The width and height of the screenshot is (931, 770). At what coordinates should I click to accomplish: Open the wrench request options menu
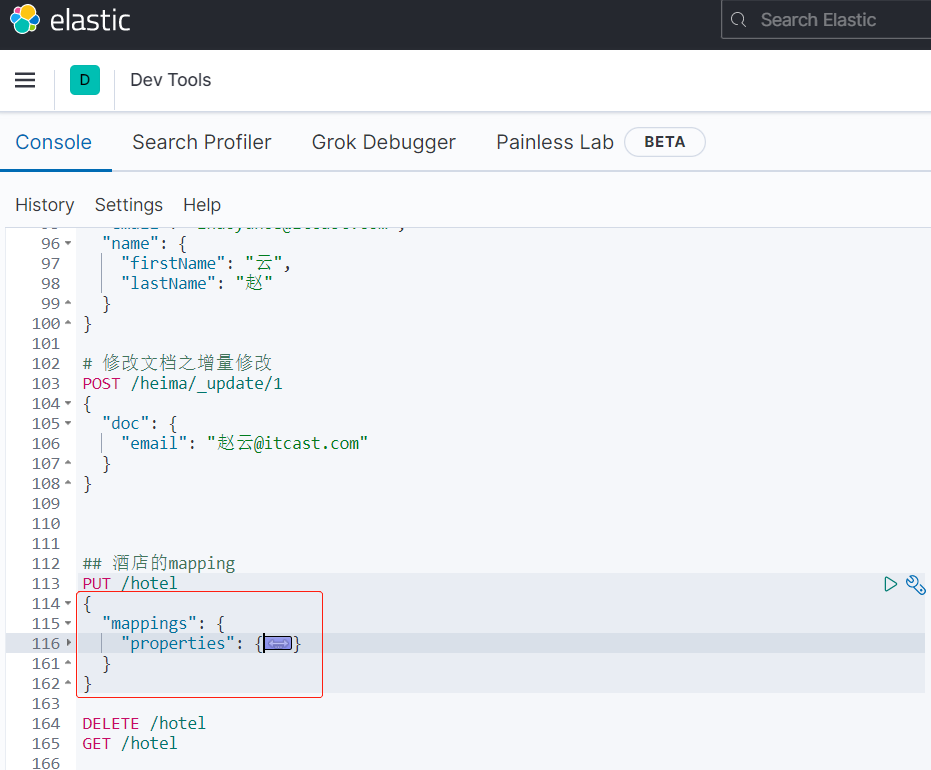coord(915,584)
